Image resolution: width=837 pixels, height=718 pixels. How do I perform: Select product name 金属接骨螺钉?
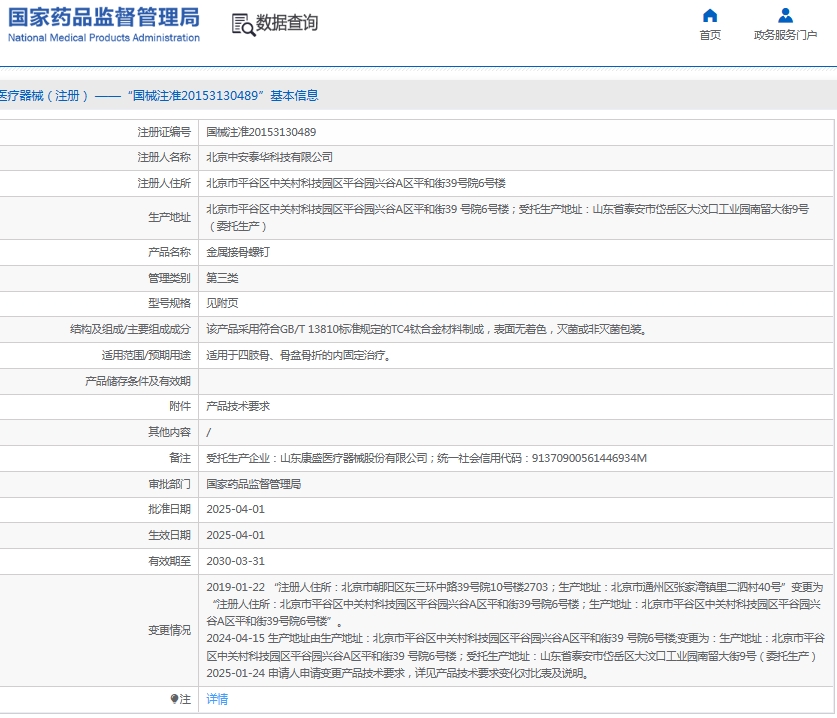coord(238,252)
